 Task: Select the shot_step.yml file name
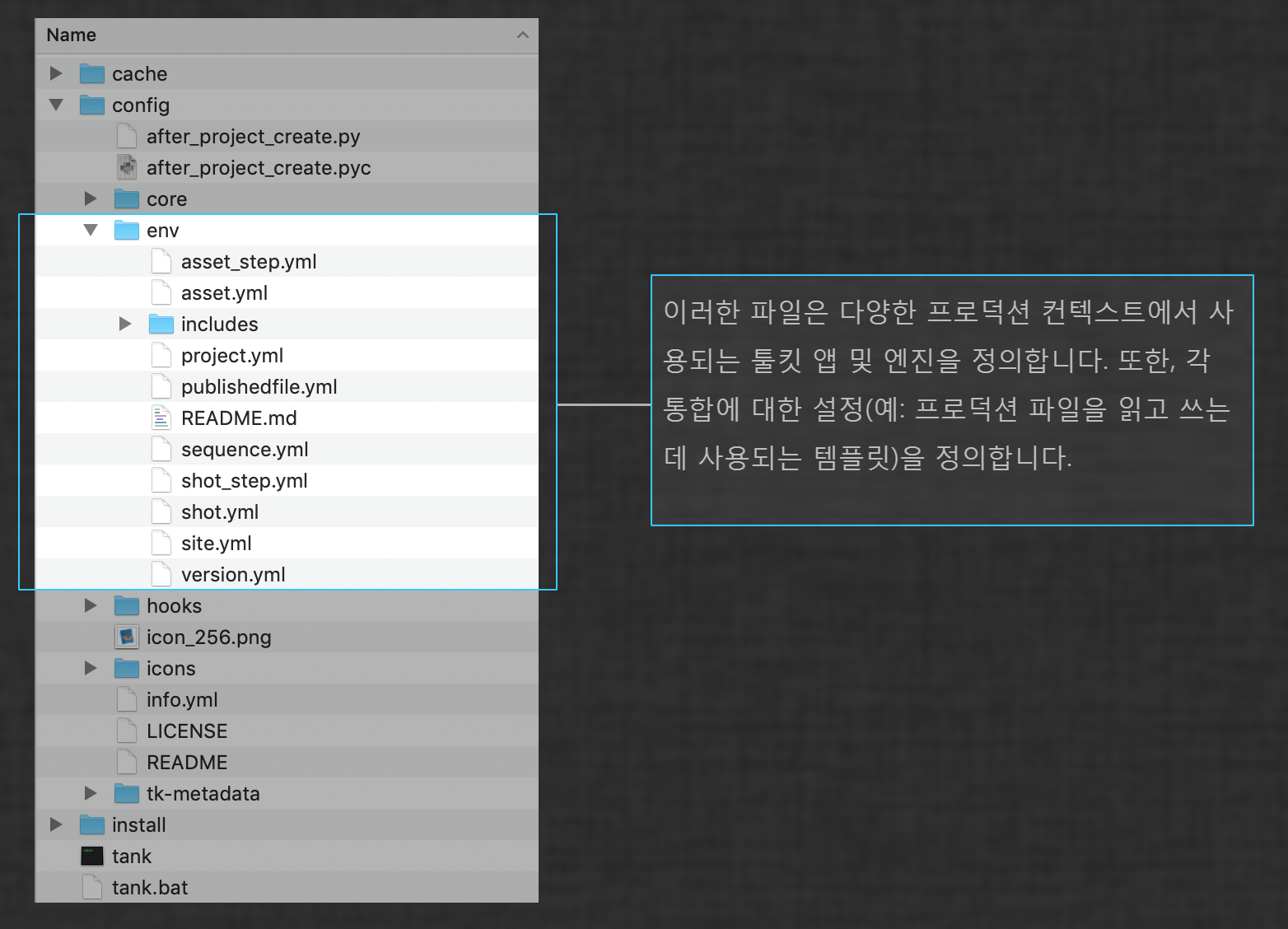(245, 481)
